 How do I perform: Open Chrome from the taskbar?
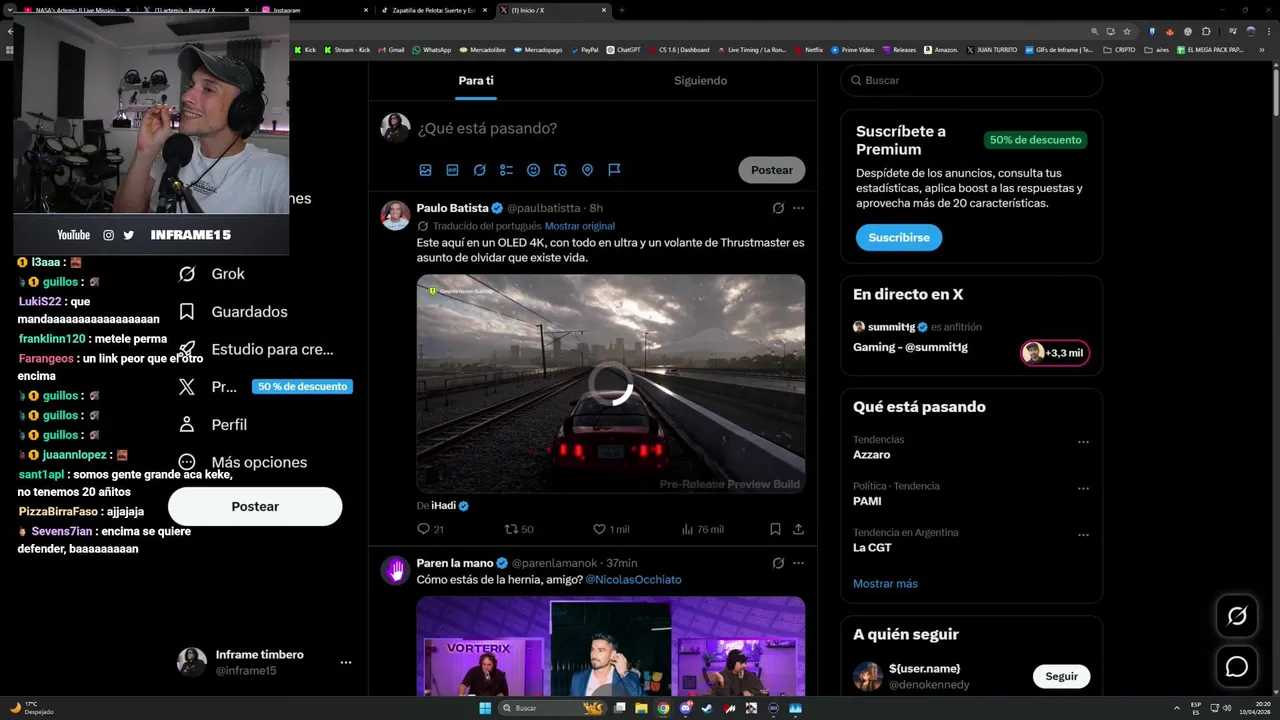(x=663, y=708)
